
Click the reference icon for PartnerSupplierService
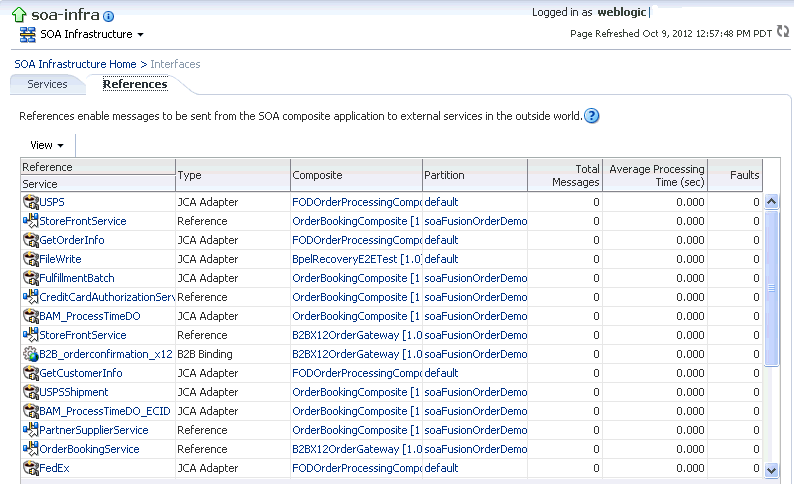pos(30,430)
